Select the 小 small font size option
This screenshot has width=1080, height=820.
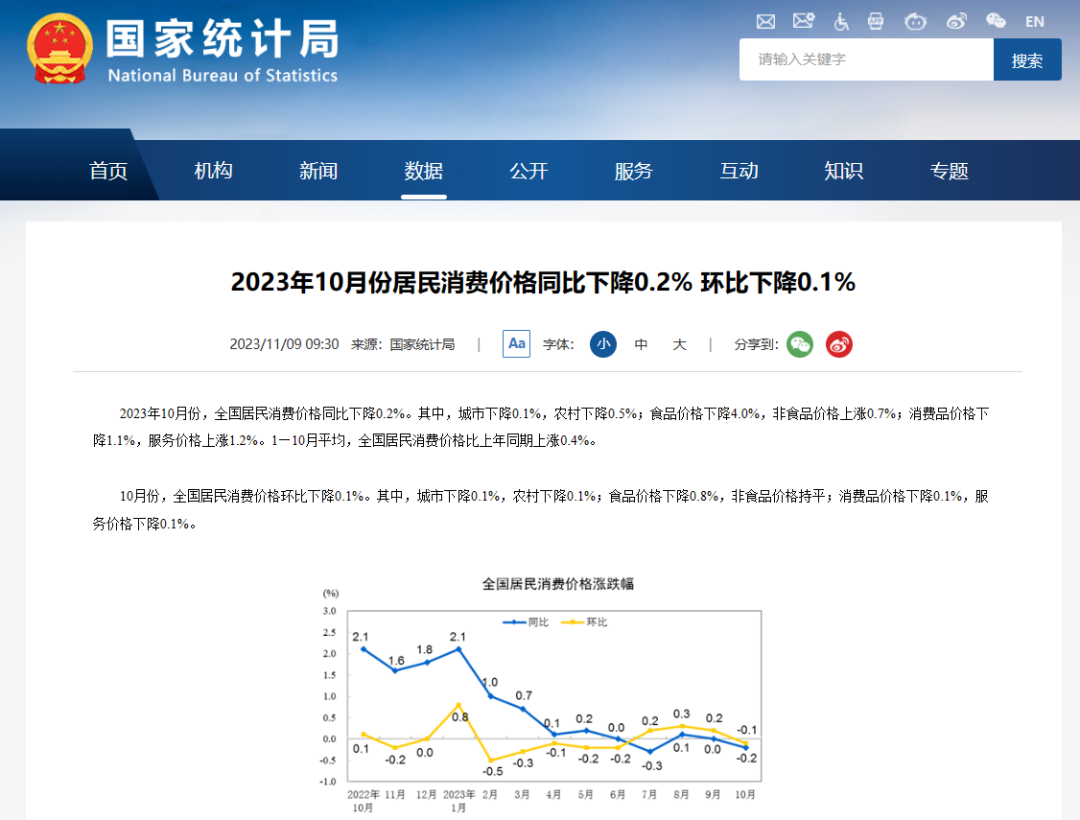point(602,344)
